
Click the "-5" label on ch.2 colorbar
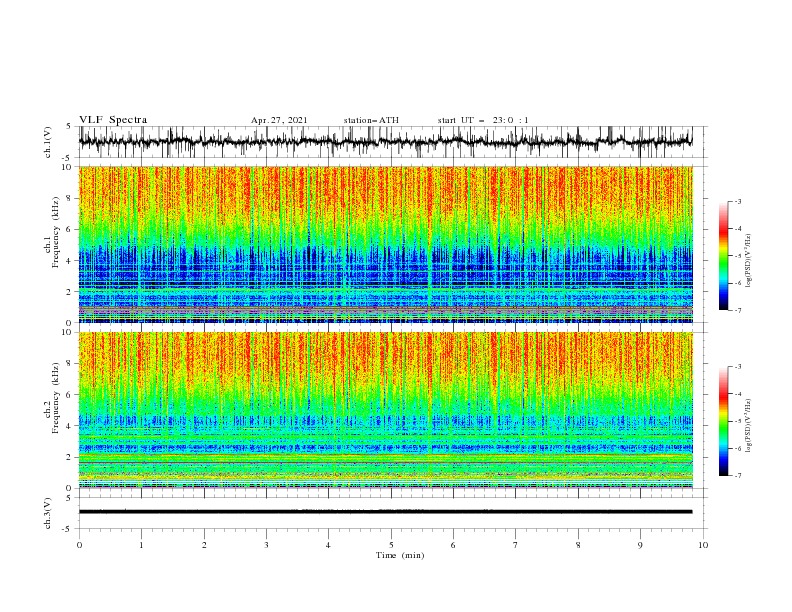738,421
